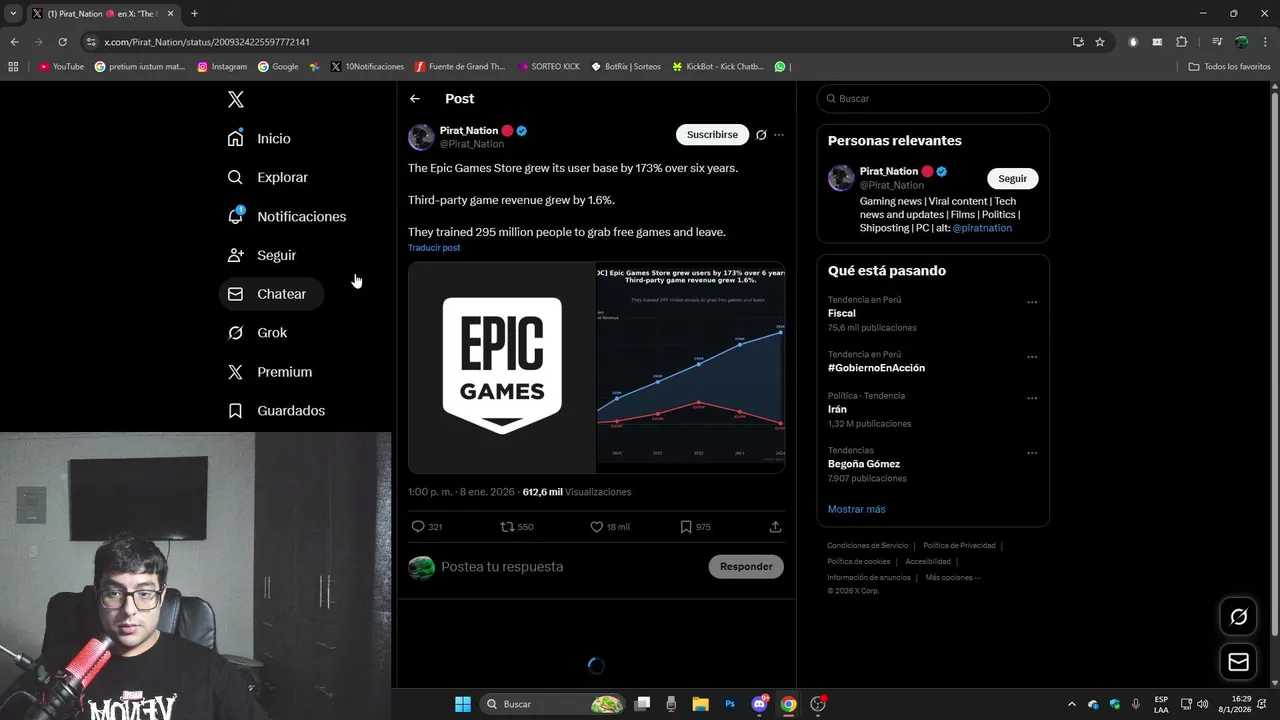The width and height of the screenshot is (1280, 720).
Task: Open Todos los favoritos folder
Action: (x=1229, y=67)
